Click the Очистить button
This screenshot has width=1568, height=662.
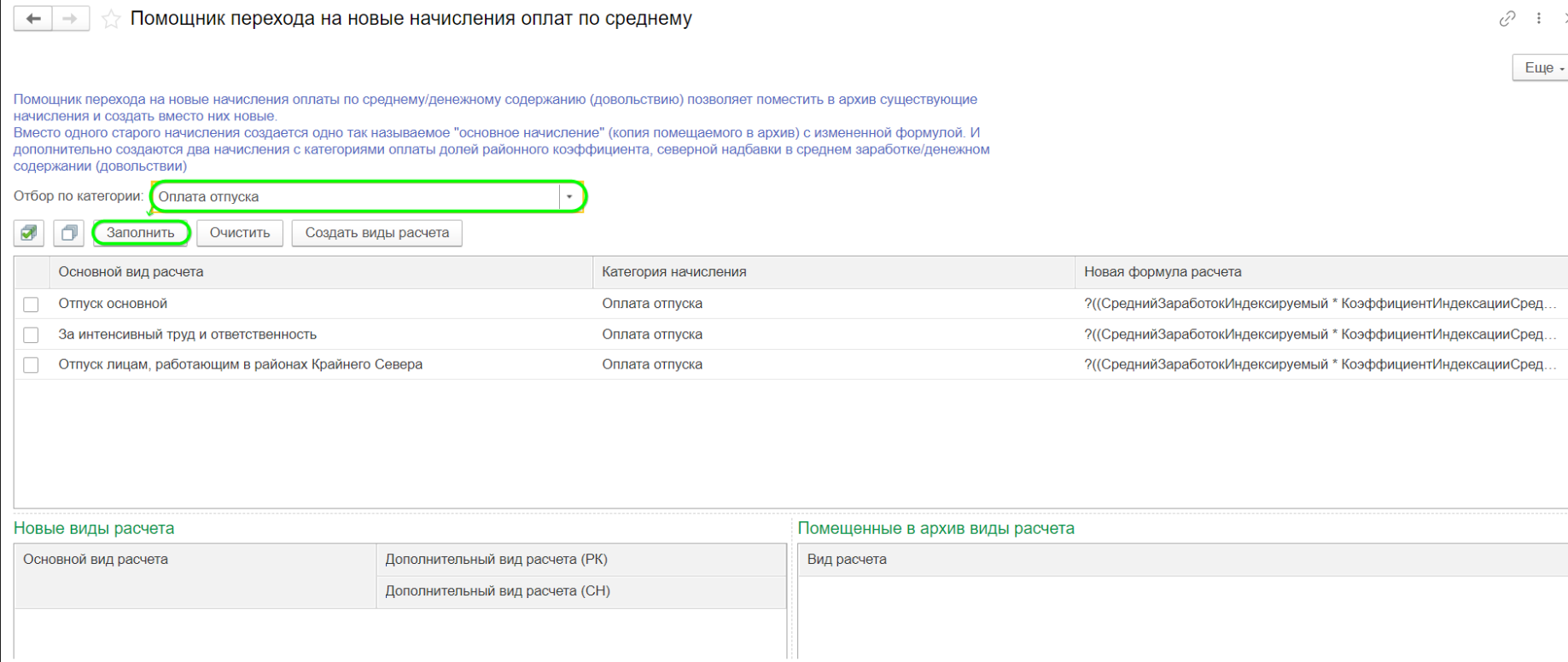240,233
